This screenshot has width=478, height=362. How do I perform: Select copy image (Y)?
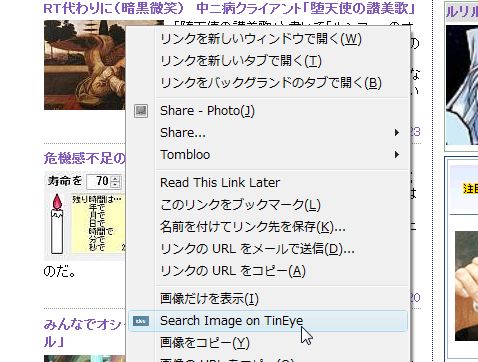[268, 343]
